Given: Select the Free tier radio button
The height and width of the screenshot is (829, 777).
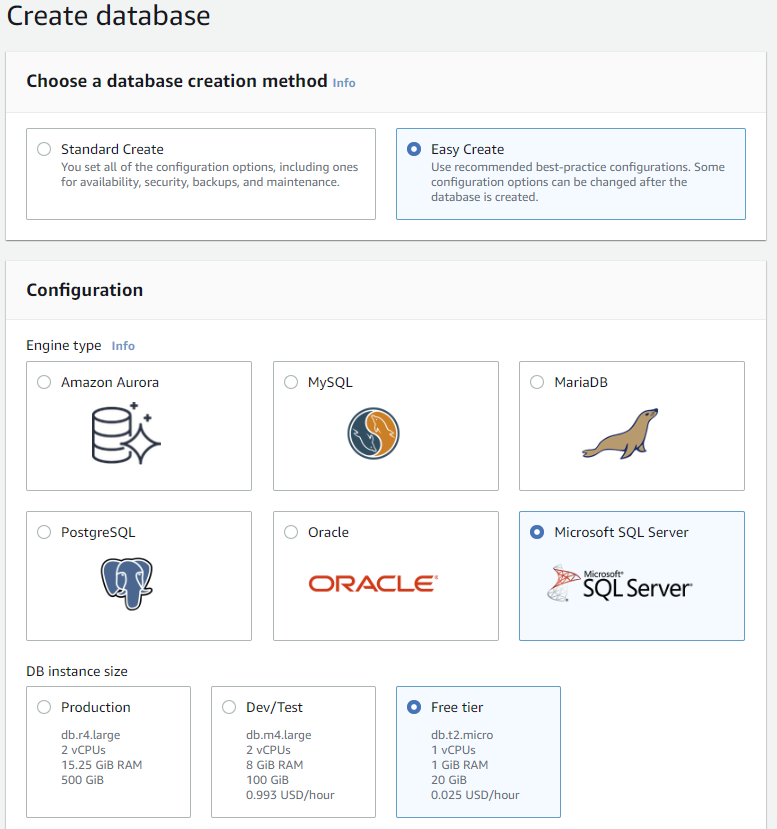Looking at the screenshot, I should pyautogui.click(x=414, y=707).
